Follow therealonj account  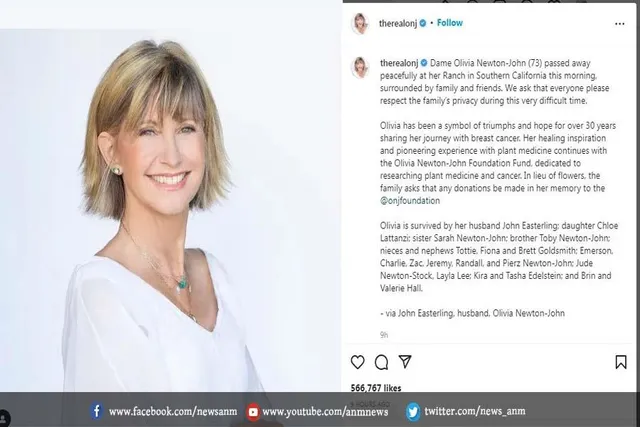(450, 23)
